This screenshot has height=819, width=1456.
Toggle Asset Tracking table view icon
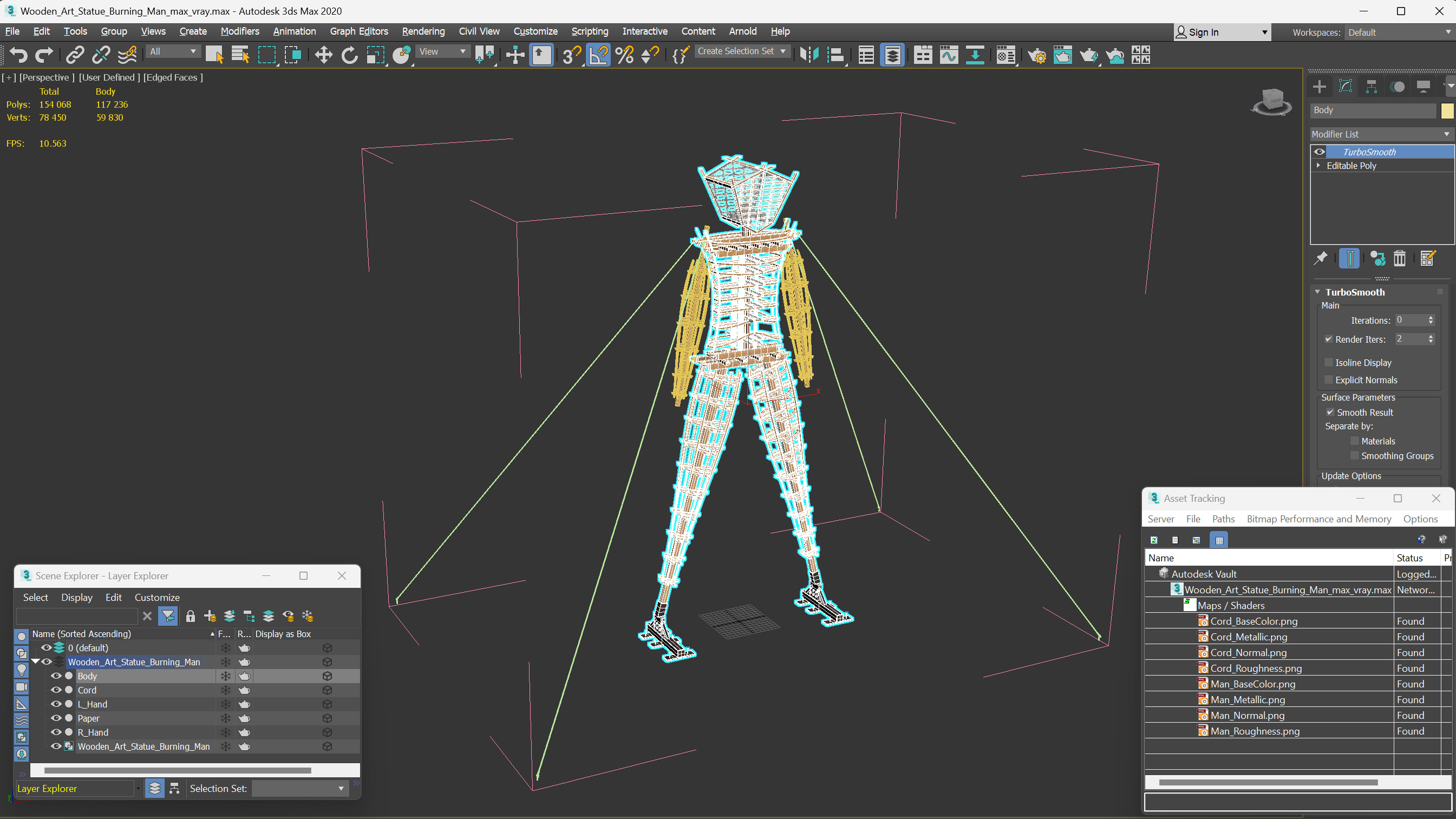pyautogui.click(x=1219, y=540)
